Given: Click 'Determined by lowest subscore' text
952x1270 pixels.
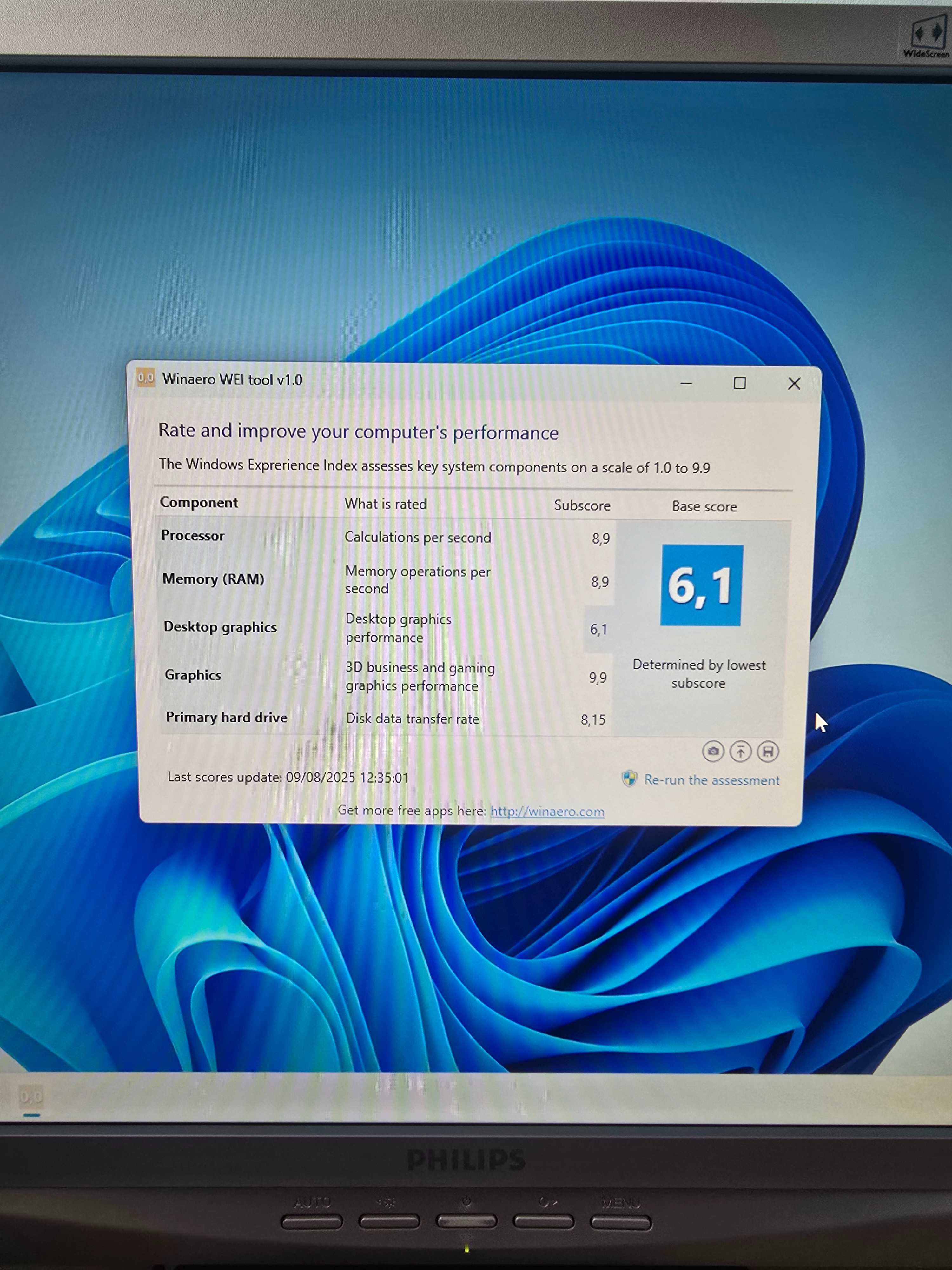Looking at the screenshot, I should 699,674.
